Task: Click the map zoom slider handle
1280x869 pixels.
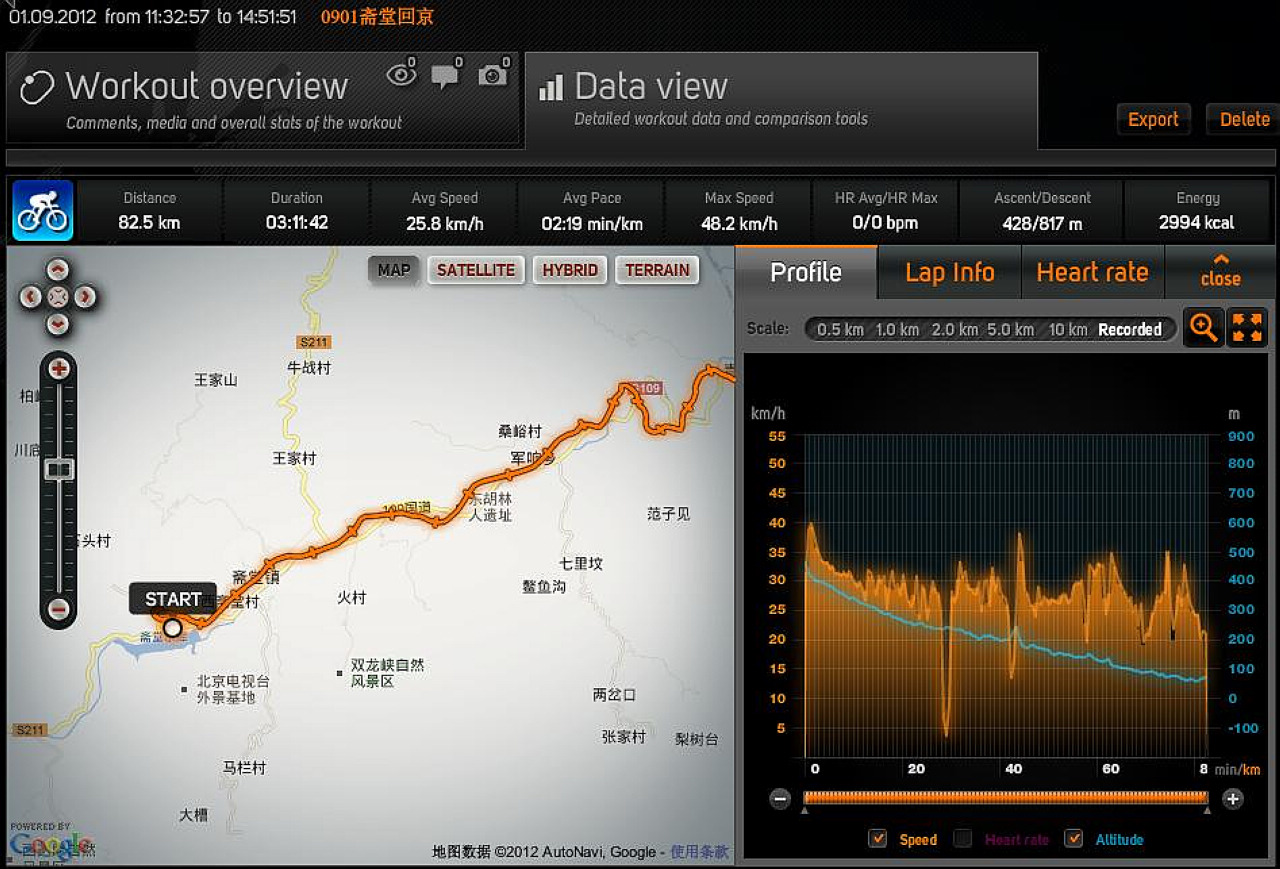Action: tap(60, 468)
